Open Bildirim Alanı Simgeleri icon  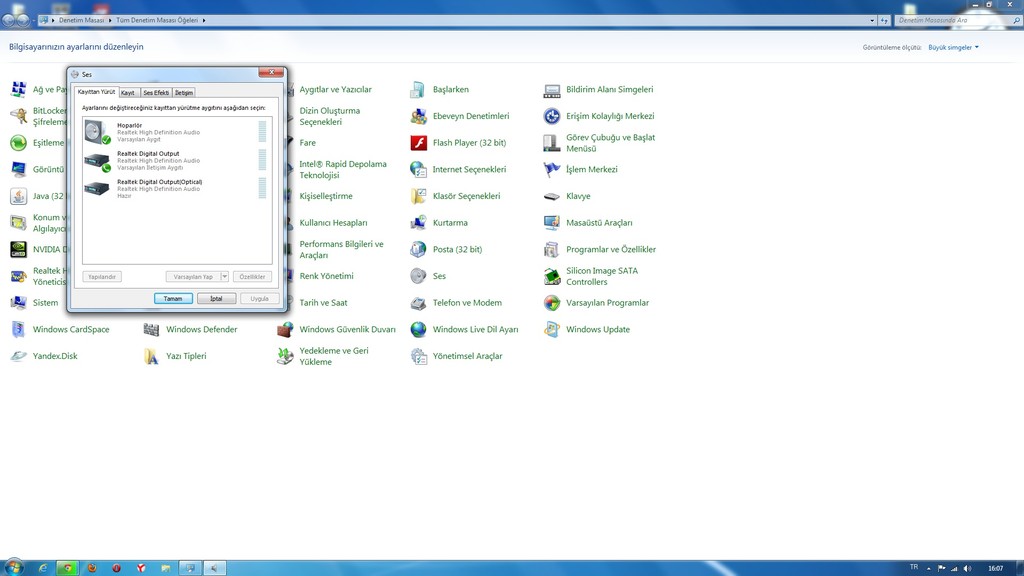click(x=552, y=90)
